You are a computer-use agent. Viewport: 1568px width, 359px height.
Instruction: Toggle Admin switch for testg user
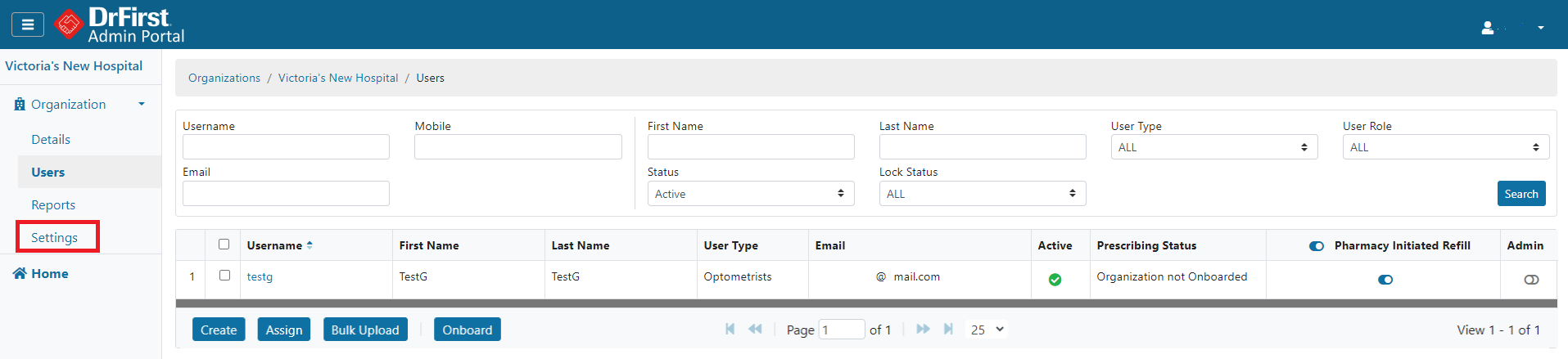tap(1531, 280)
